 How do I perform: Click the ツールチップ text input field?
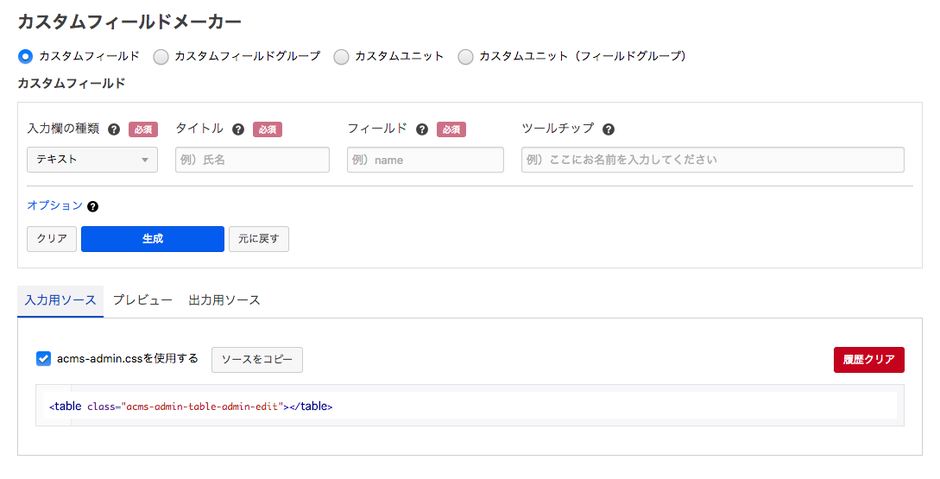[712, 160]
